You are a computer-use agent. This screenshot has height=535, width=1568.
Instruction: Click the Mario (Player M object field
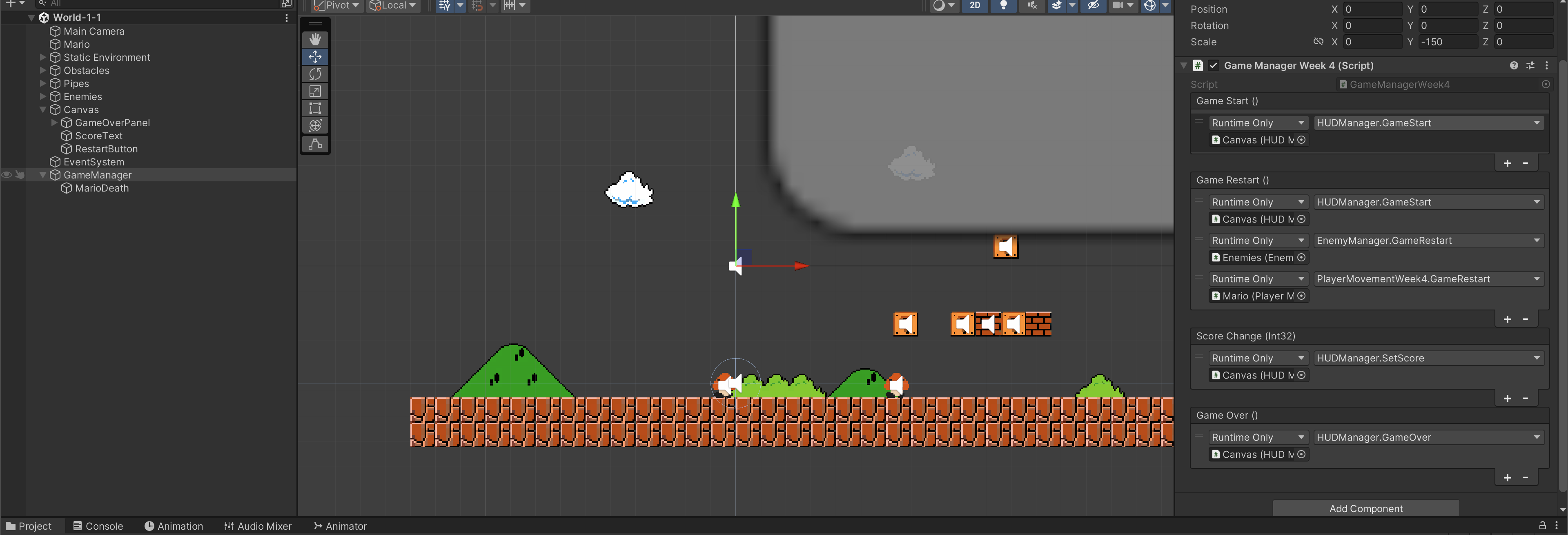tap(1258, 296)
